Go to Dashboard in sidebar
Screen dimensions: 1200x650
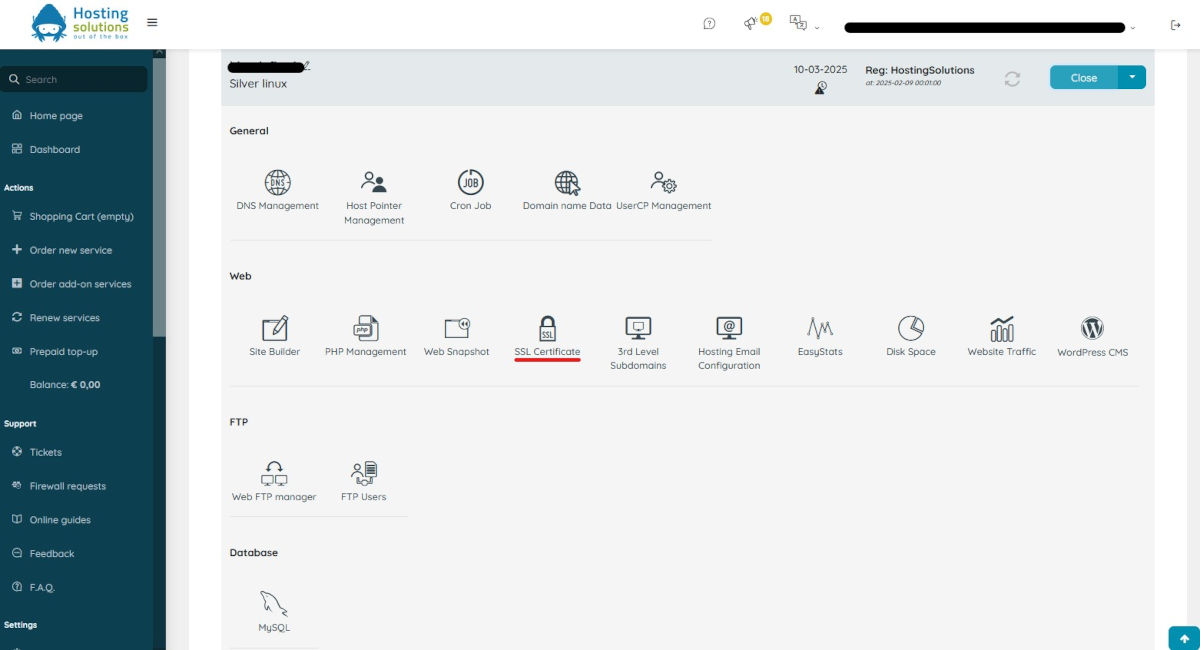pos(55,150)
